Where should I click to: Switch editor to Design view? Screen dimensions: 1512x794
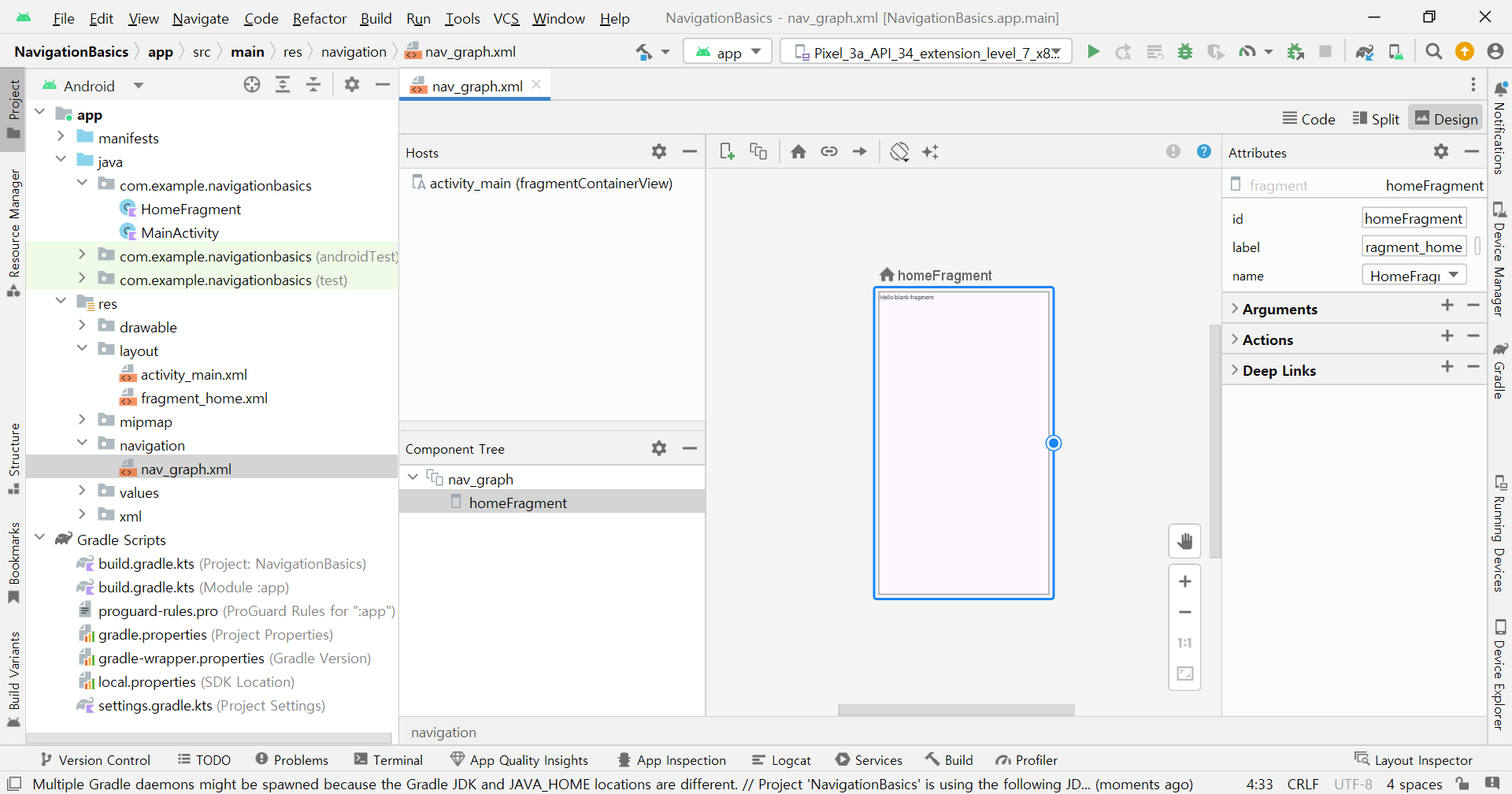[x=1446, y=119]
